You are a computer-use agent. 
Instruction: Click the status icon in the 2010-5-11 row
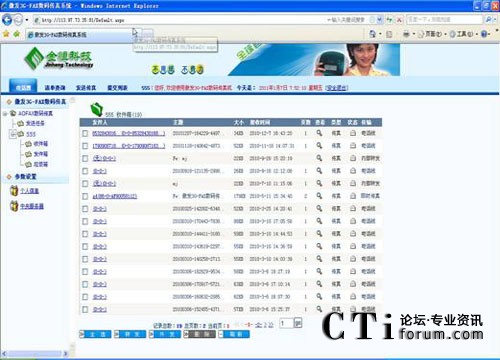[x=353, y=196]
